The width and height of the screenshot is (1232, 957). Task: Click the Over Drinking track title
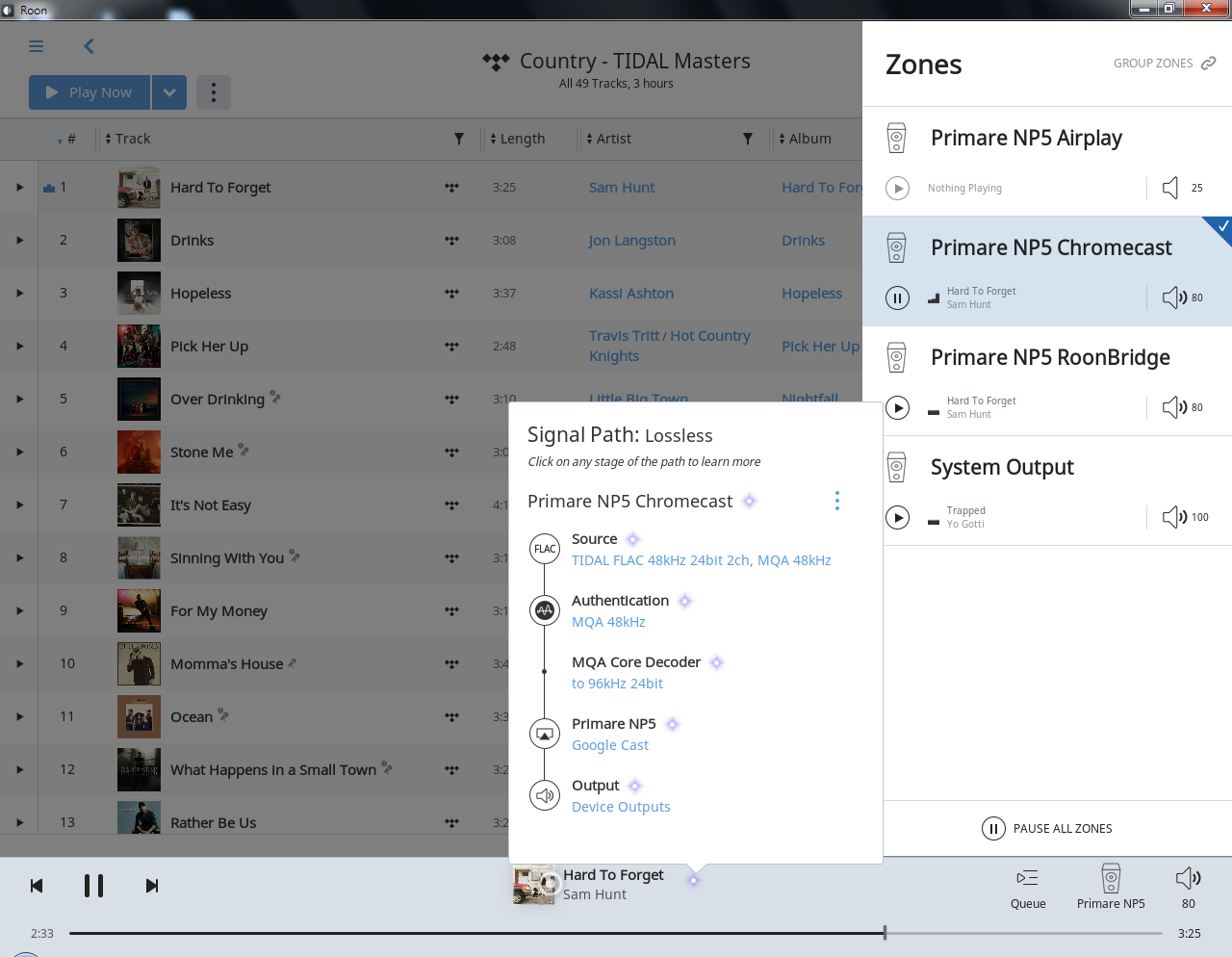(218, 400)
